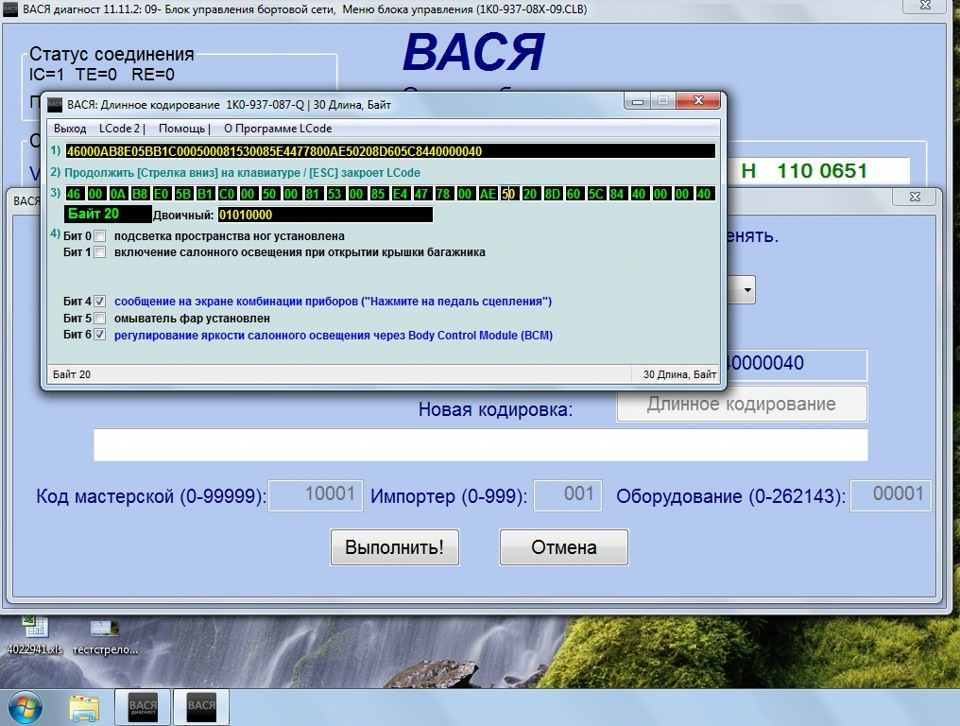Expand the dropdown behind LCode window
This screenshot has width=960, height=726.
[x=748, y=290]
